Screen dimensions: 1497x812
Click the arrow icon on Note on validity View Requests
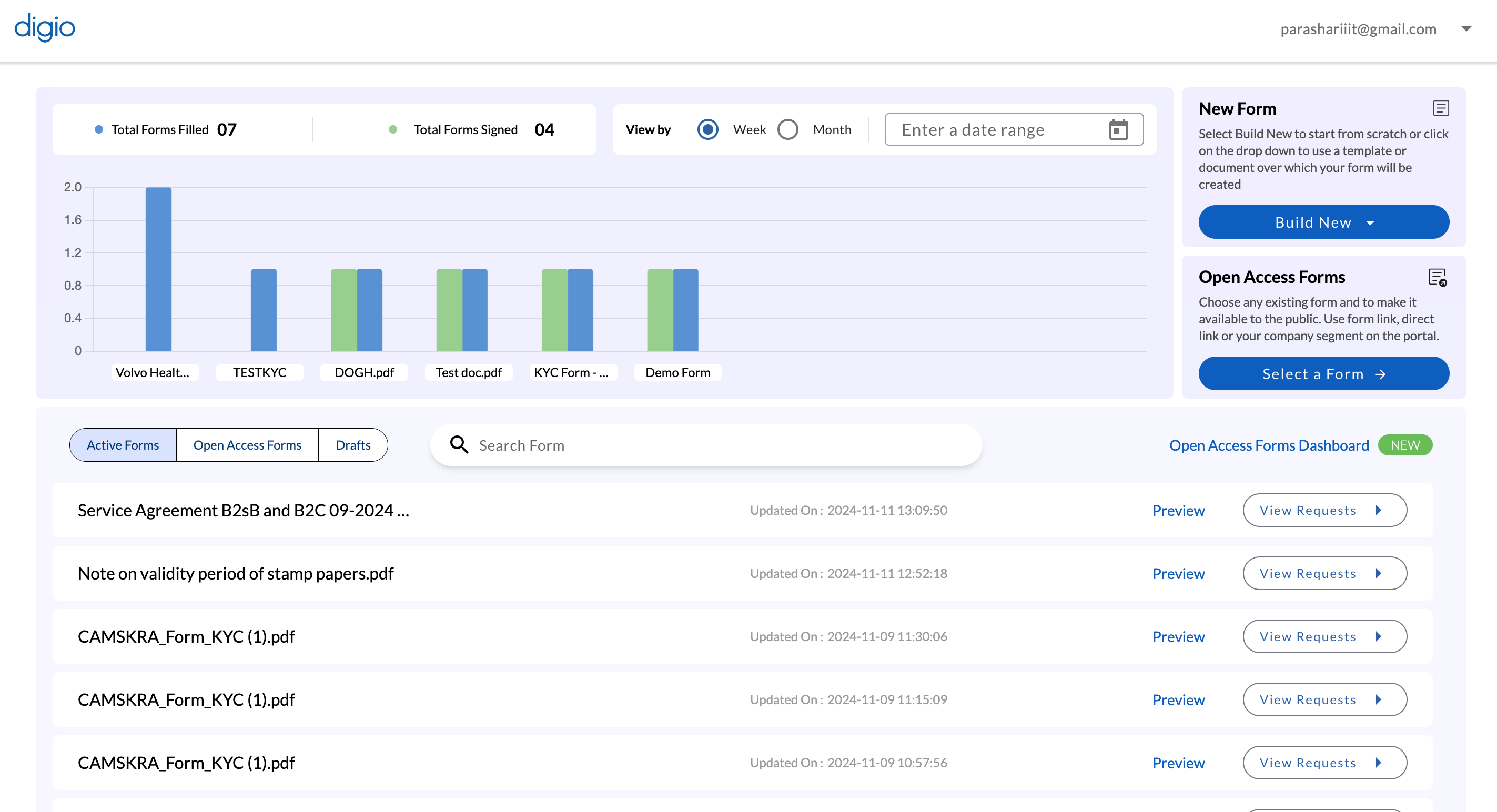coord(1378,573)
